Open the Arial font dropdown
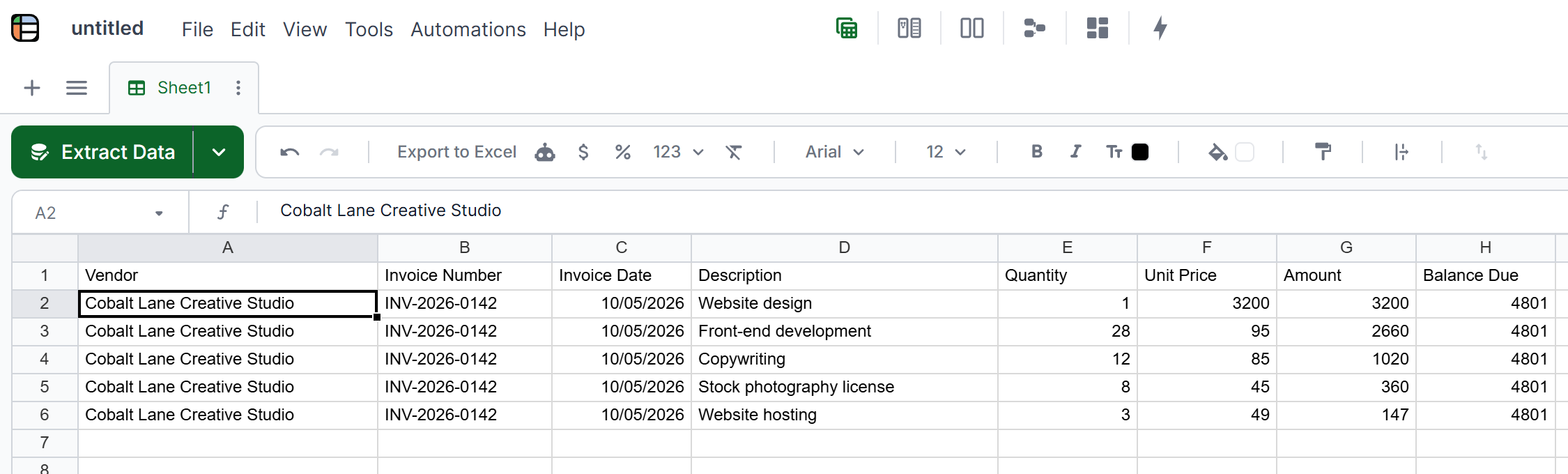The image size is (1568, 474). [x=835, y=152]
